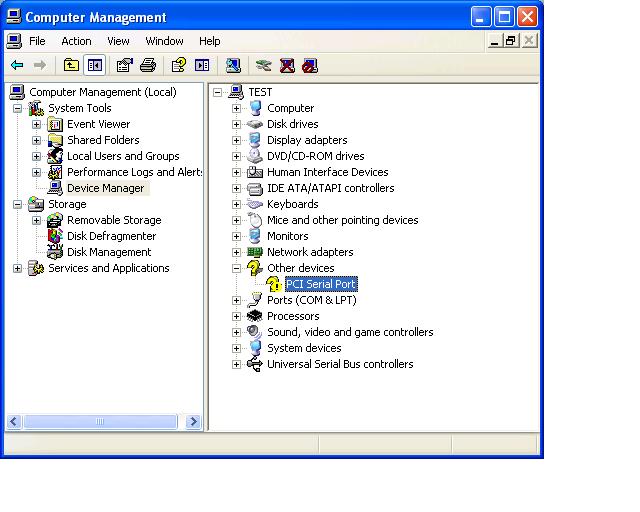This screenshot has height=512, width=640.
Task: Click the left pane's horizontal scrollbar right arrow
Action: pos(194,423)
